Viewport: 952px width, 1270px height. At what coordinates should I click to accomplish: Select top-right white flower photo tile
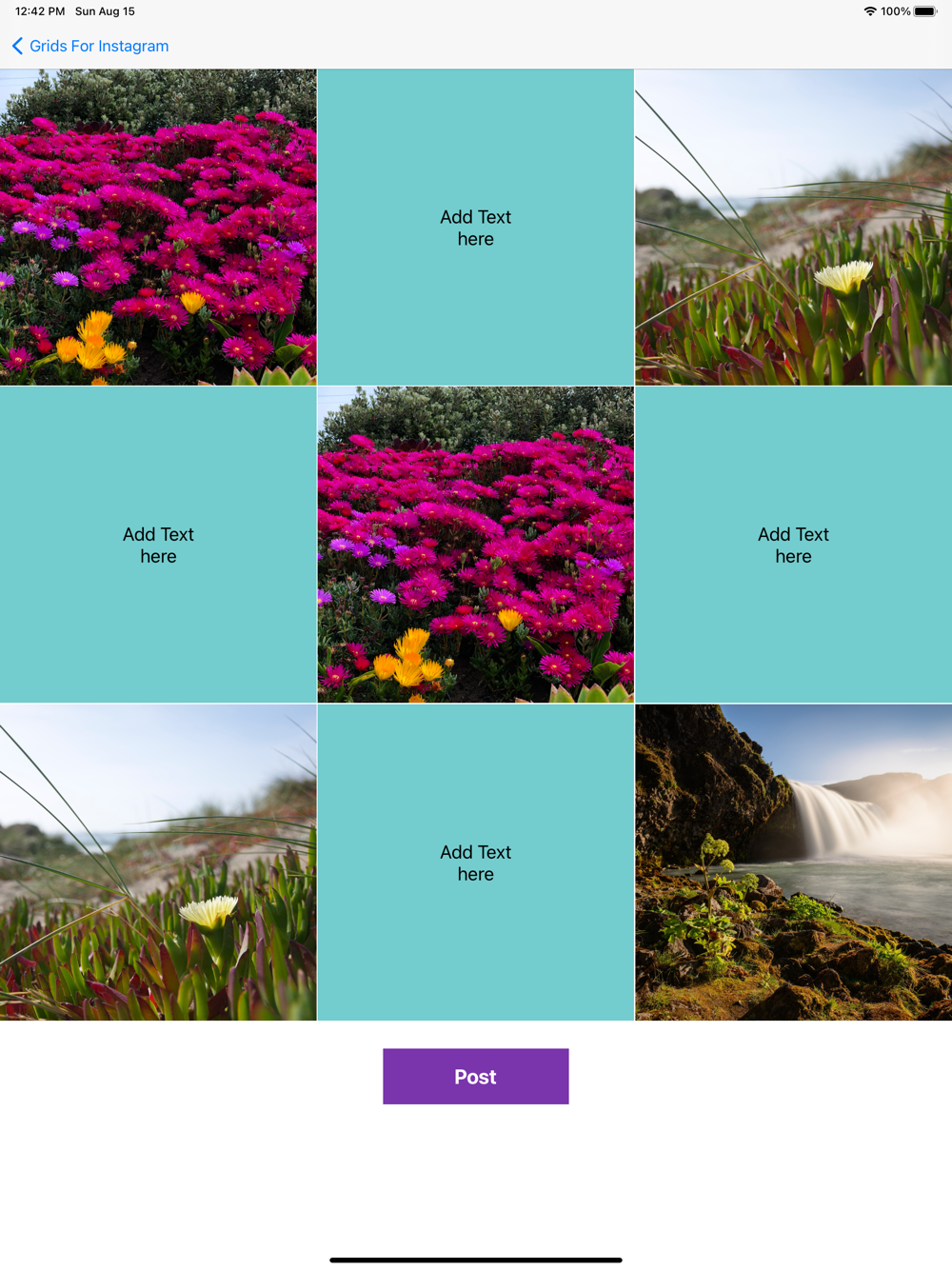click(794, 227)
